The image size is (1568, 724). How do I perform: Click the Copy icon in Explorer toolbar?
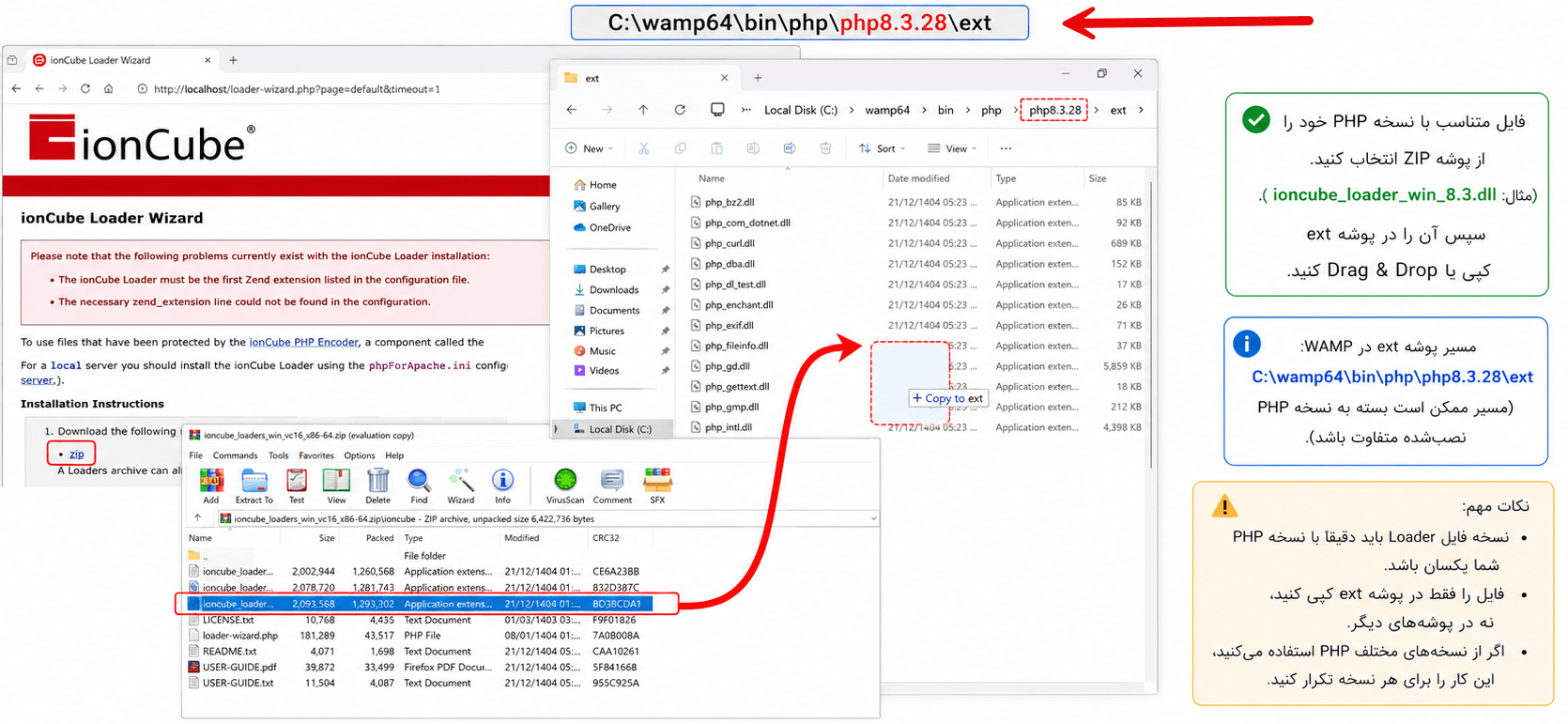pyautogui.click(x=680, y=148)
